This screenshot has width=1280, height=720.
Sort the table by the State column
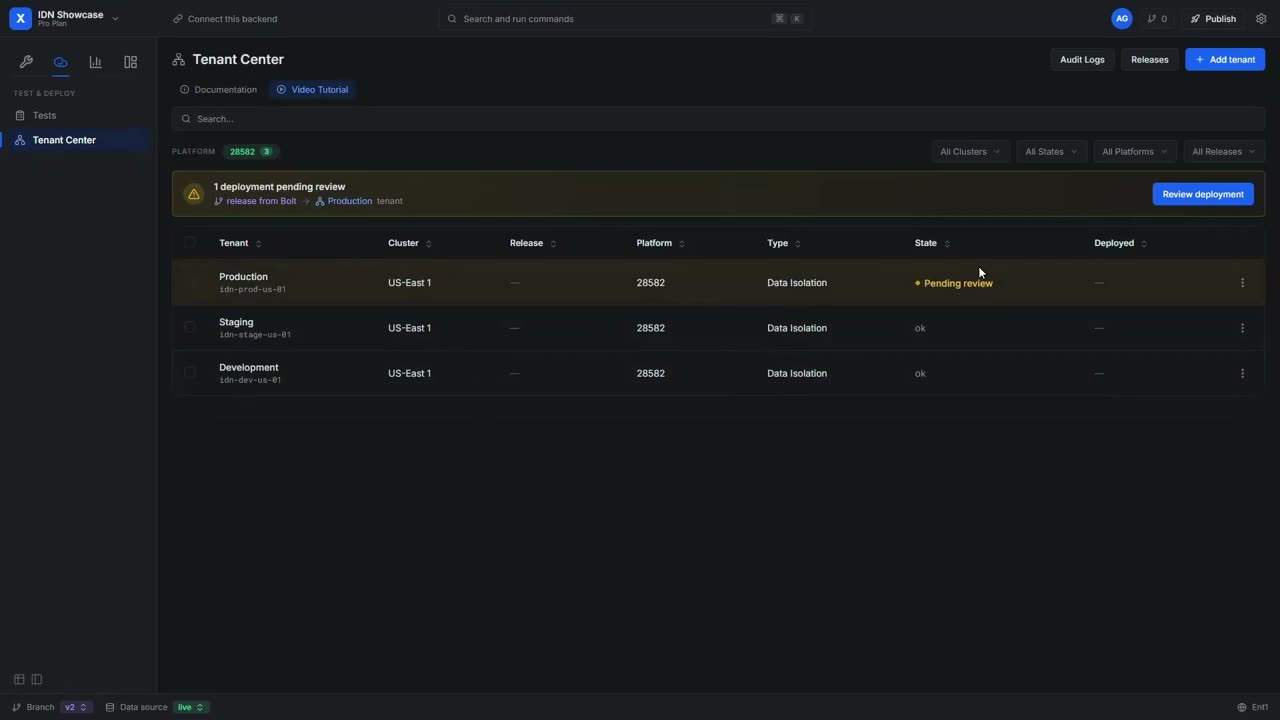point(932,243)
